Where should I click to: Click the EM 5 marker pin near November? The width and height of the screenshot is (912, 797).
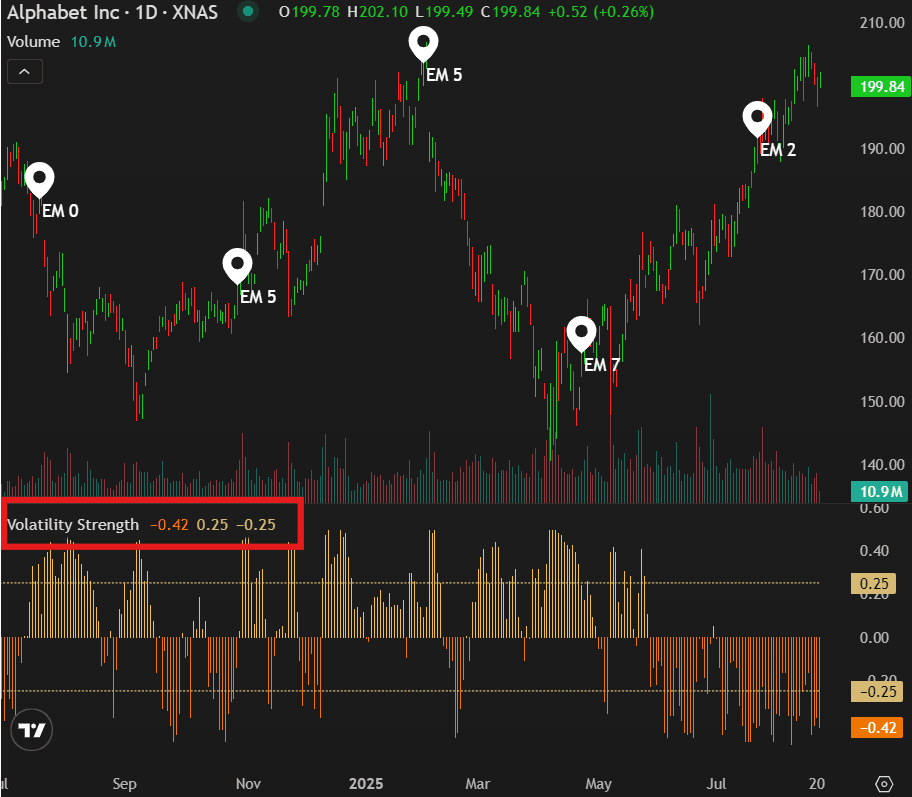237,266
